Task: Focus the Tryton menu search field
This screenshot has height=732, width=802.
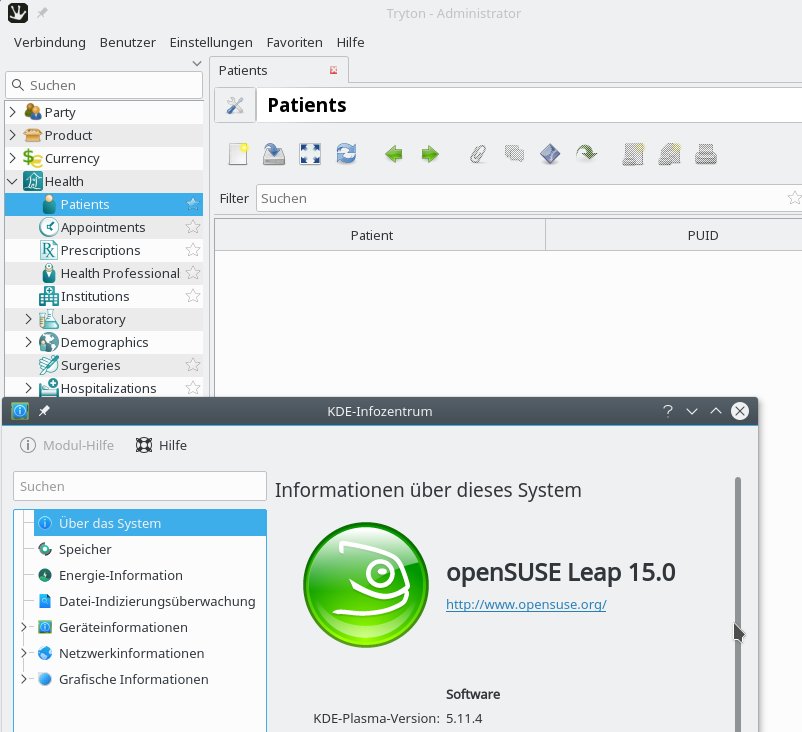Action: click(104, 85)
